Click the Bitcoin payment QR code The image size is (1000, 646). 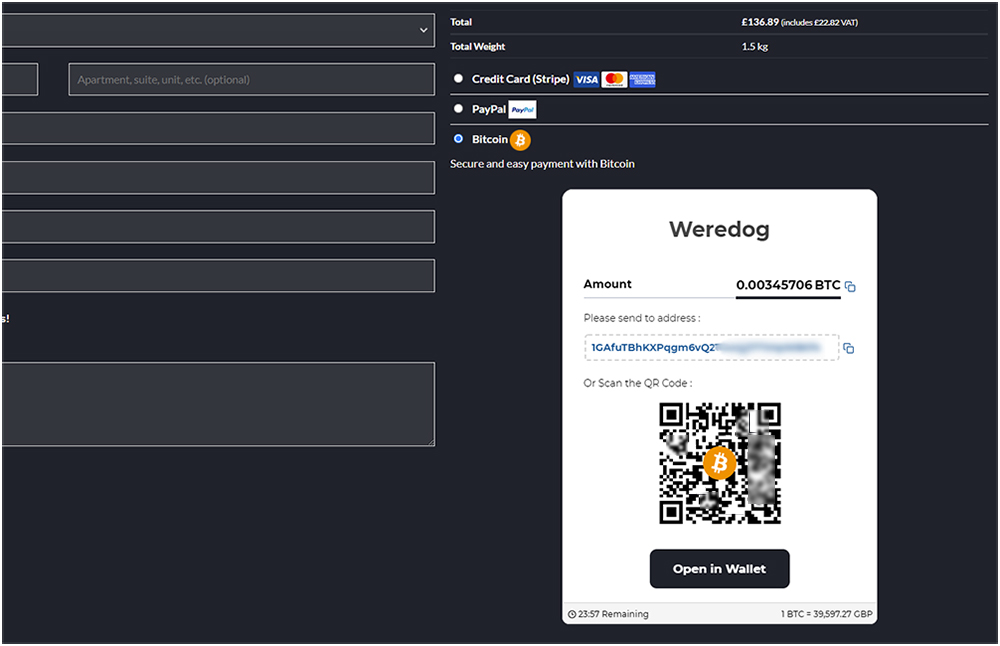(x=720, y=463)
